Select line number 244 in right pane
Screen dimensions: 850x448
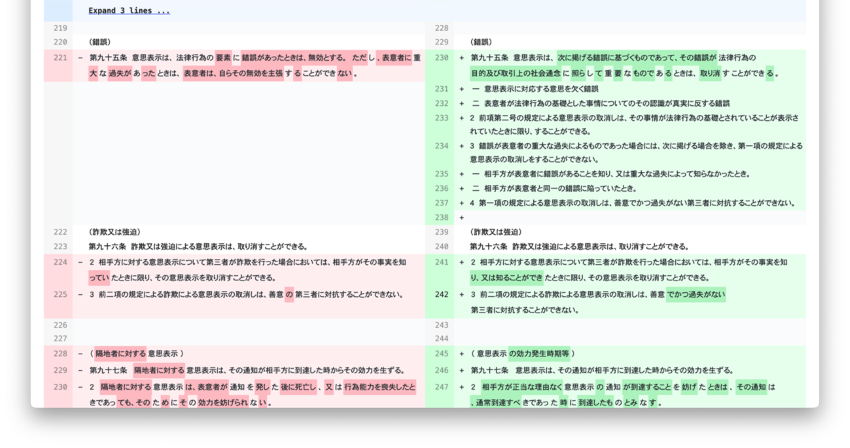pyautogui.click(x=441, y=339)
